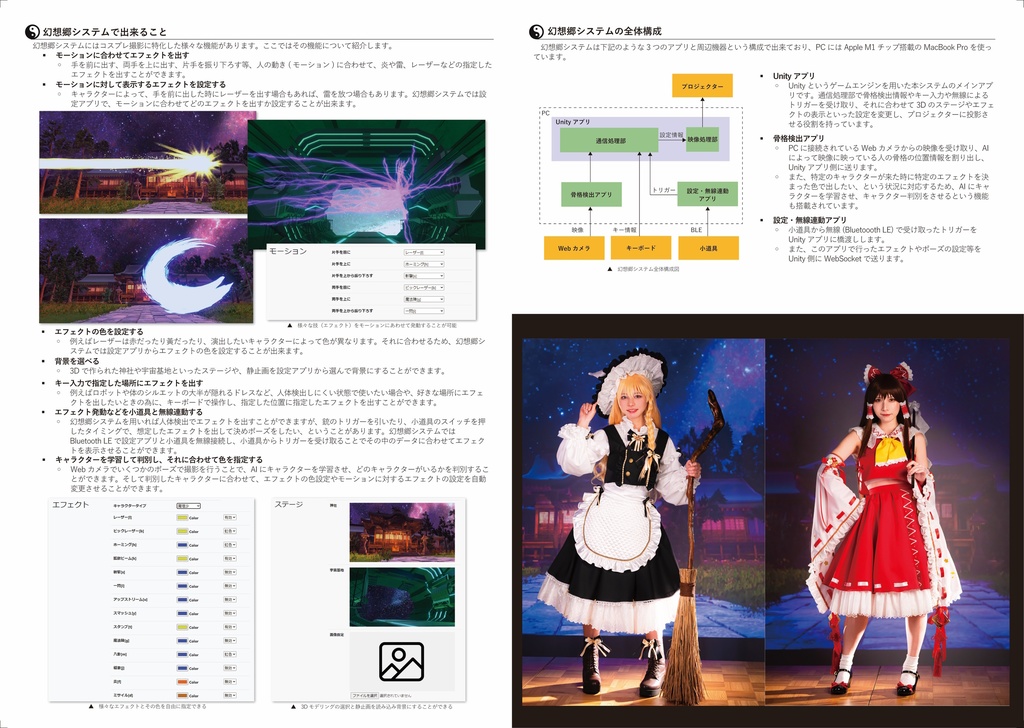Click the yellow Web カメラ block
The image size is (1024, 728).
click(573, 248)
